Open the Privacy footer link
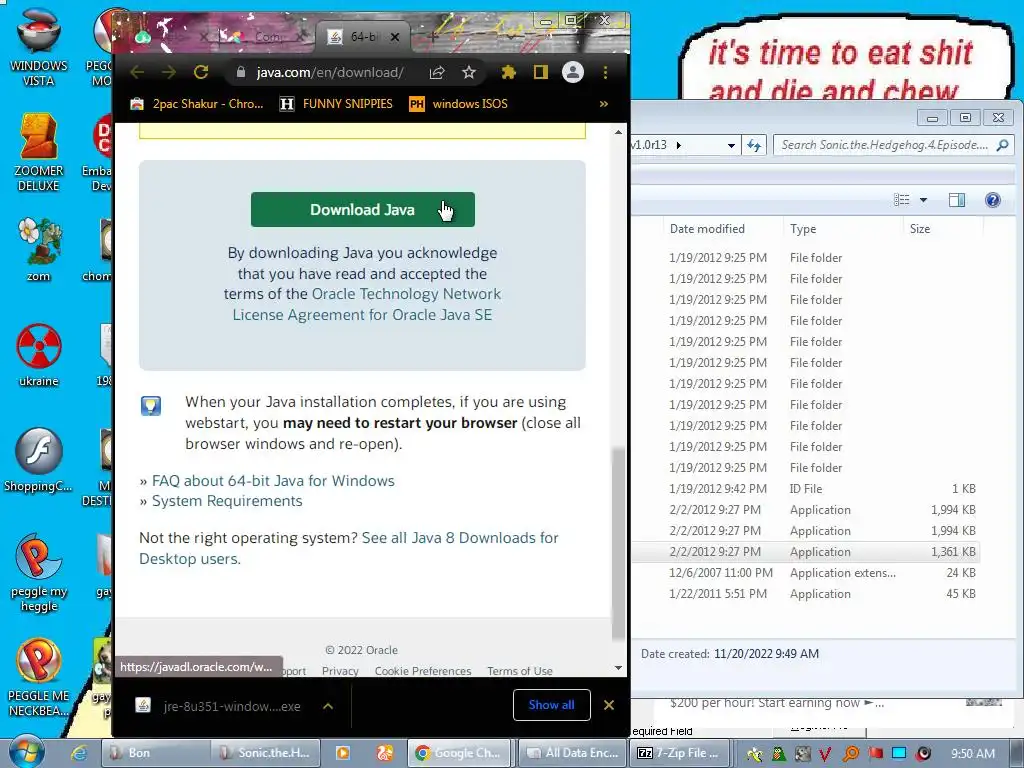1024x768 pixels. (340, 671)
